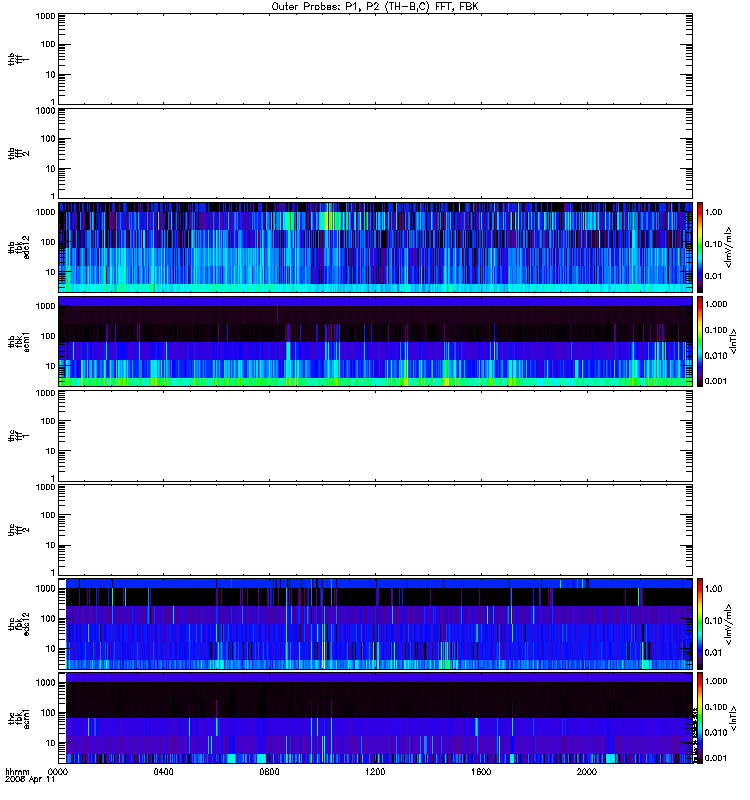Click the "thc fbk scm1" y-axis panel label
The image size is (750, 800).
[19, 718]
